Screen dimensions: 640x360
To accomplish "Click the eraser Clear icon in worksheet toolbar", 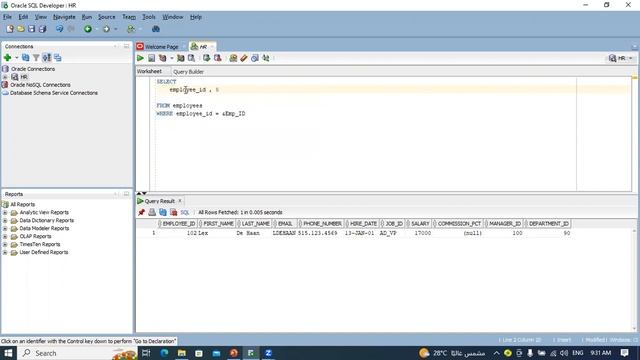I will [244, 58].
